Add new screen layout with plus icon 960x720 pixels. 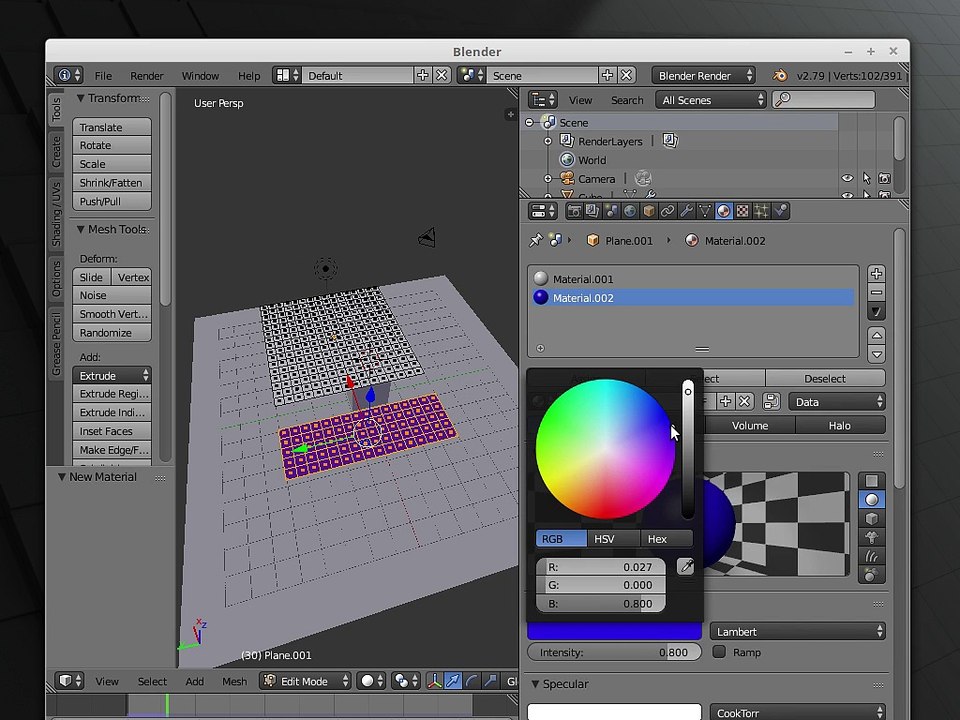422,75
